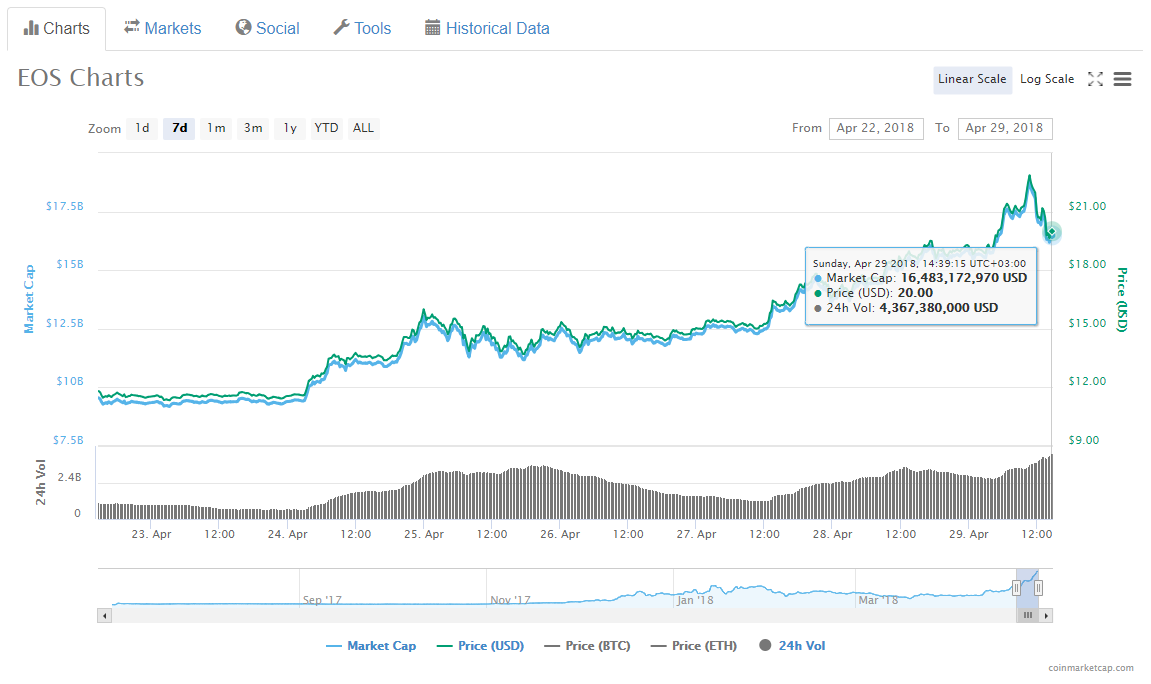This screenshot has height=684, width=1151.
Task: Open the chart export hamburger menu
Action: (1122, 79)
